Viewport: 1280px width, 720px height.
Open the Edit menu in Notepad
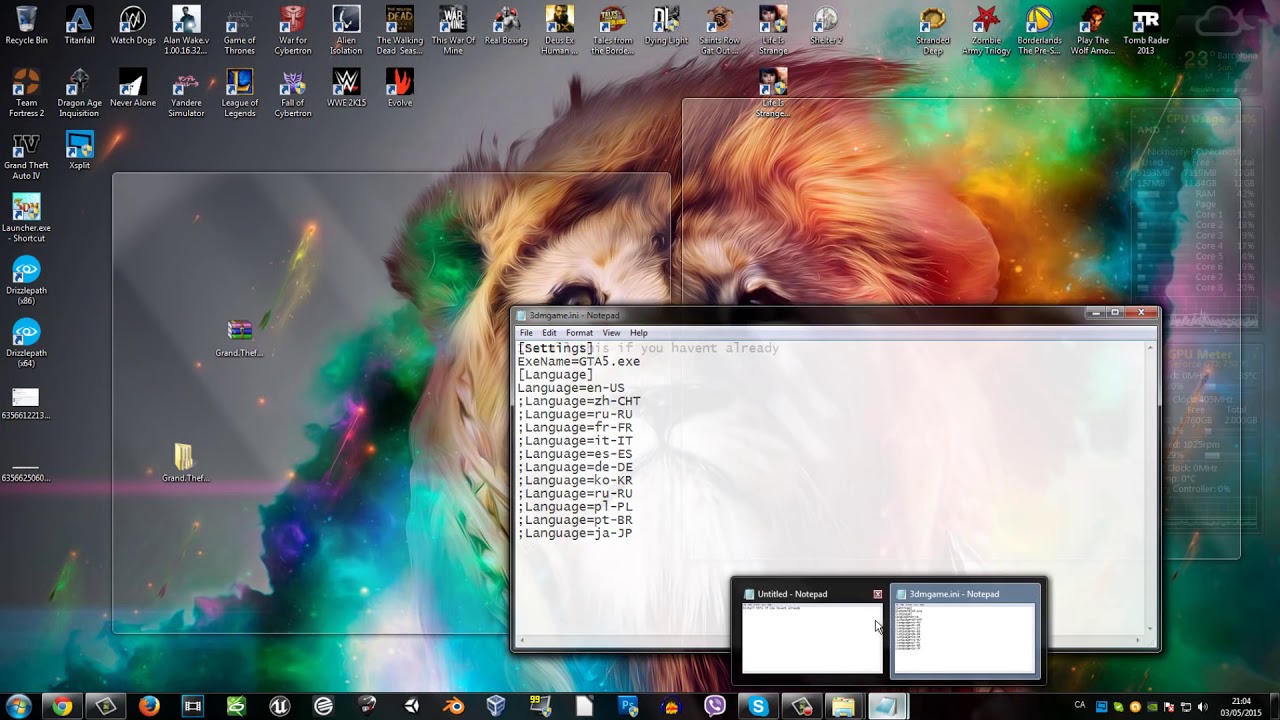pyautogui.click(x=549, y=333)
